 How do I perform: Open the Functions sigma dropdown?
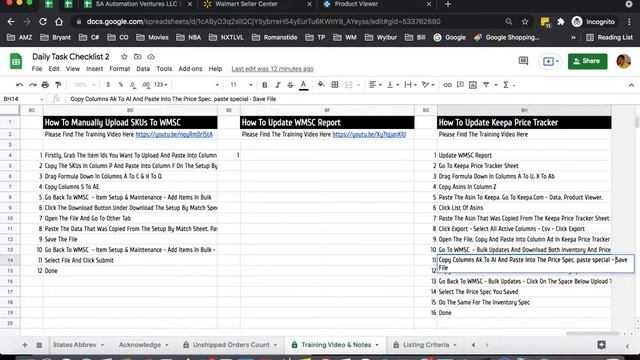(509, 85)
